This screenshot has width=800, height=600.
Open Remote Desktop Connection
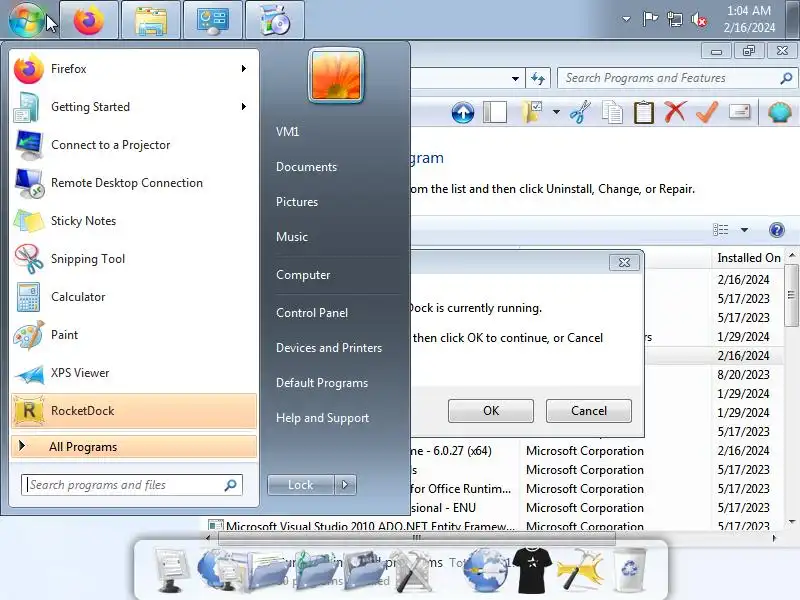[134, 183]
